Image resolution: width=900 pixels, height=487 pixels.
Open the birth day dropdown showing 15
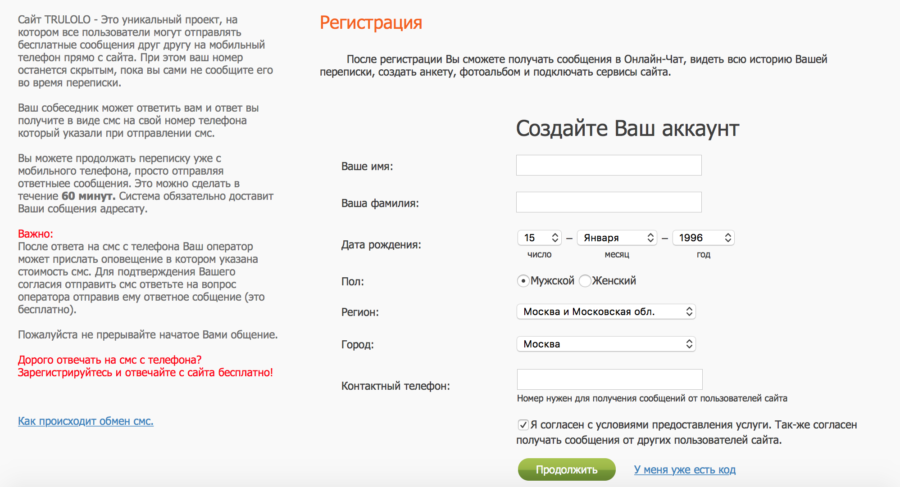539,238
